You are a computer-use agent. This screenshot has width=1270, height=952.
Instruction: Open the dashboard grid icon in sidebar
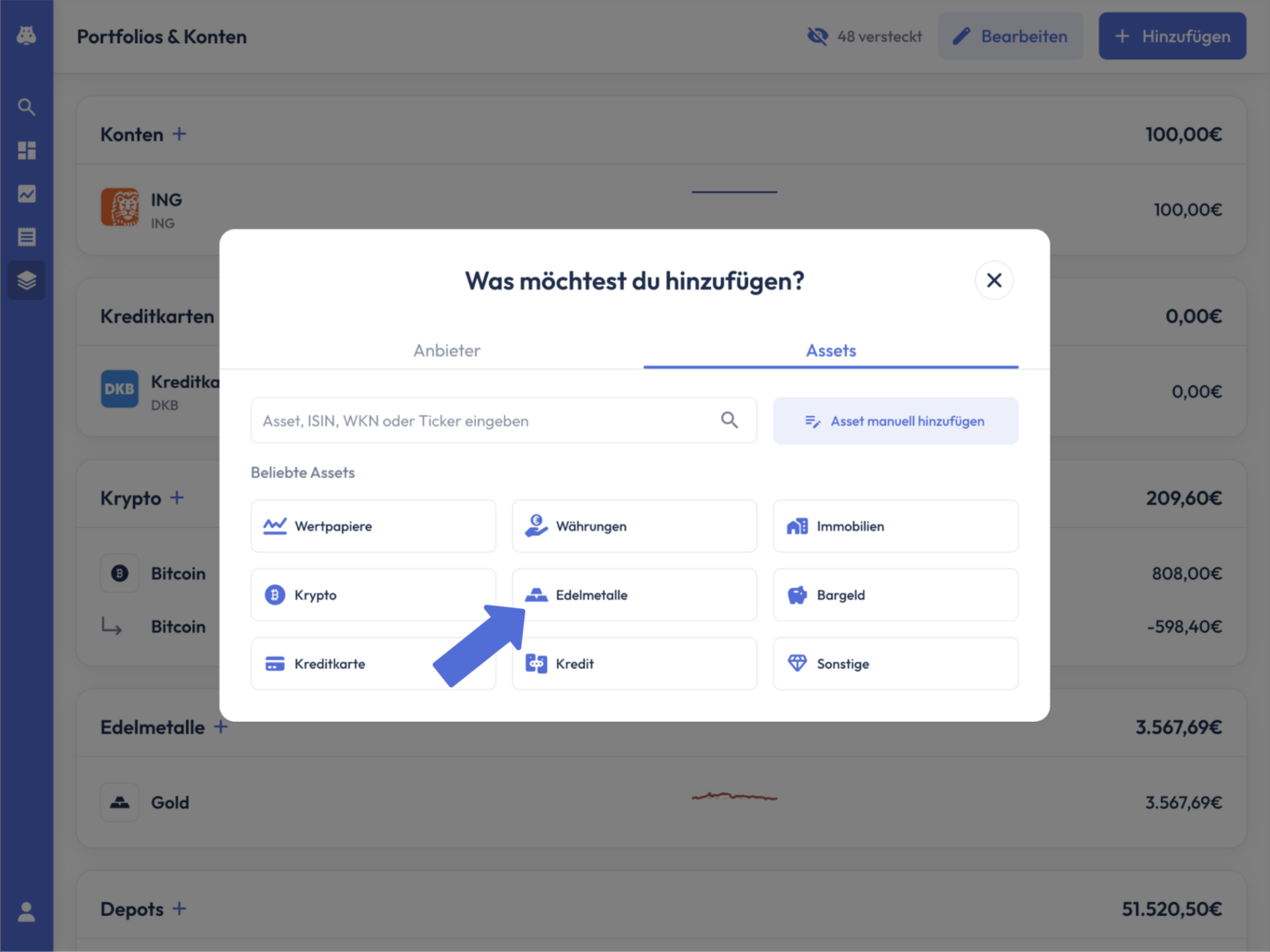point(26,151)
